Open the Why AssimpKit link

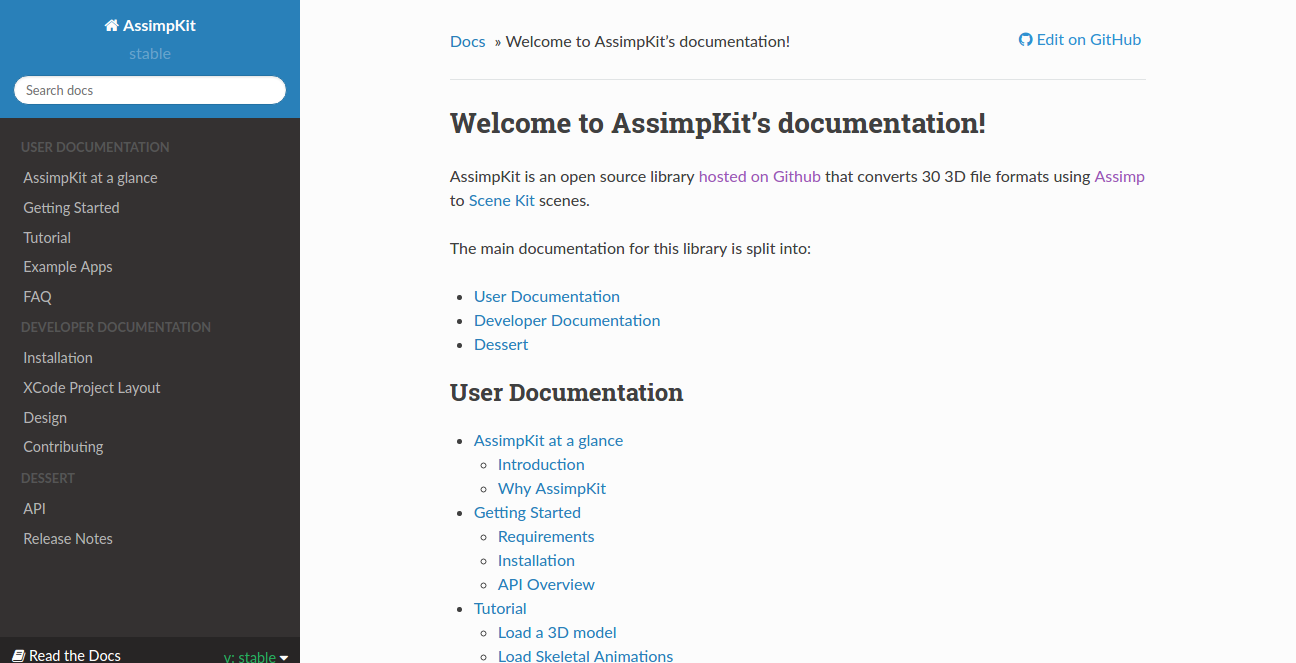[552, 489]
